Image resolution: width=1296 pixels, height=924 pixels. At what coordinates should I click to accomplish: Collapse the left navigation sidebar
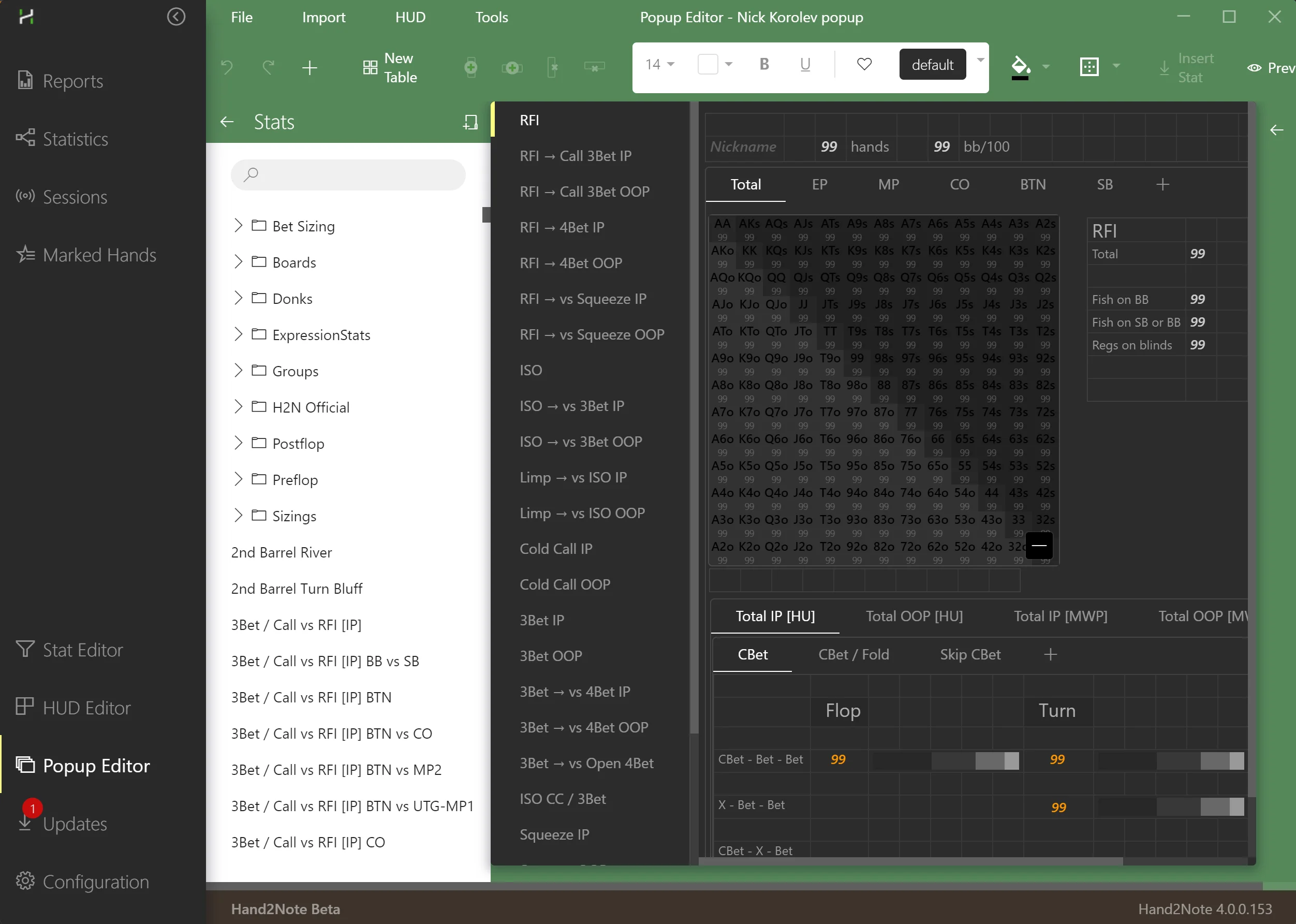click(176, 17)
